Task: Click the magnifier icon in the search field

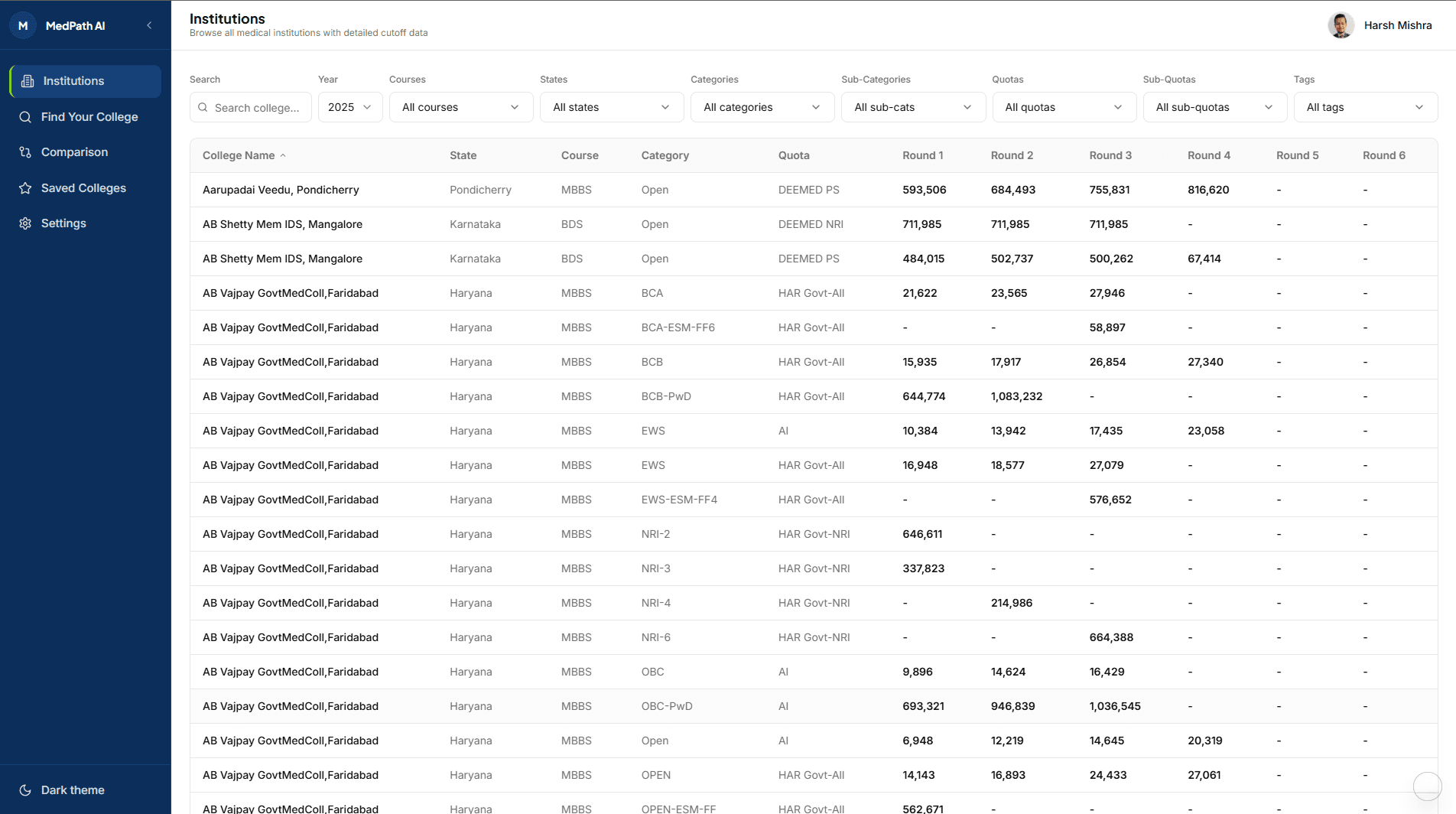Action: coord(202,107)
